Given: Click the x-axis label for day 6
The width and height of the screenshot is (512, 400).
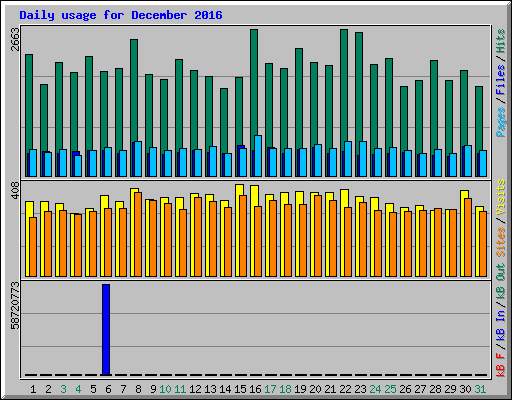Looking at the screenshot, I should point(108,389).
